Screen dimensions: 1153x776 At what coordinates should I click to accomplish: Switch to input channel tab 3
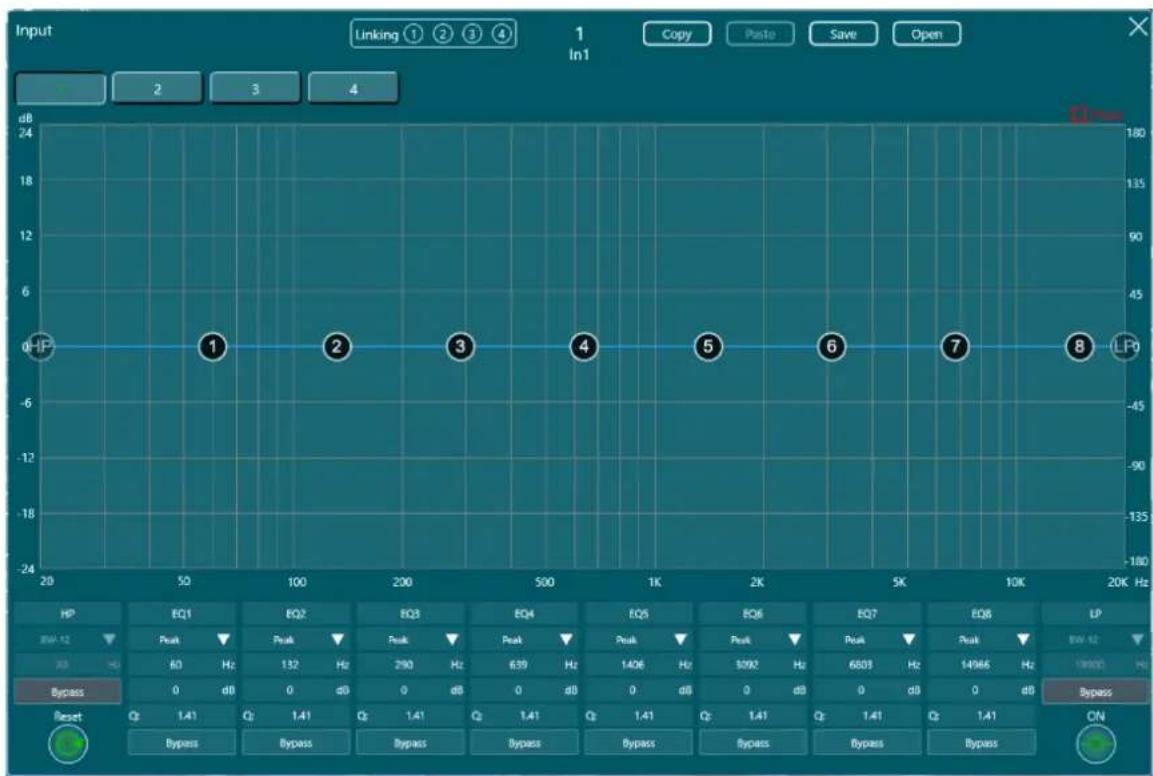(x=254, y=88)
